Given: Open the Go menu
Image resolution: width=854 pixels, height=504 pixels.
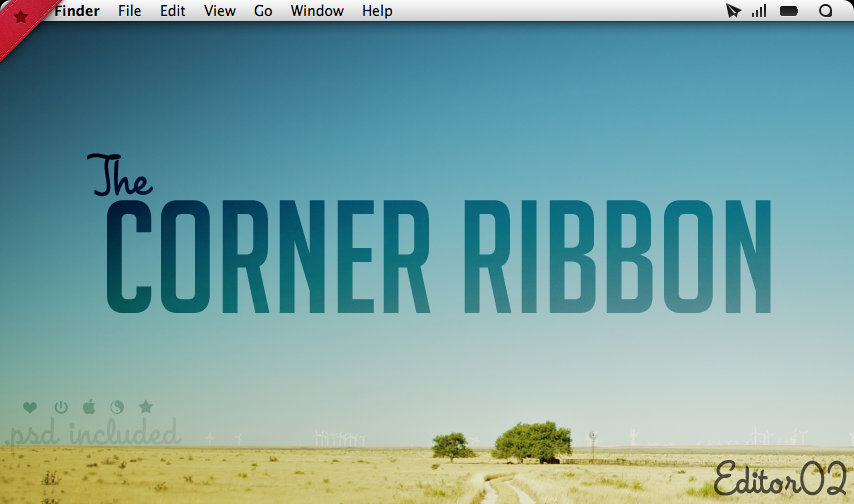Looking at the screenshot, I should (x=263, y=11).
